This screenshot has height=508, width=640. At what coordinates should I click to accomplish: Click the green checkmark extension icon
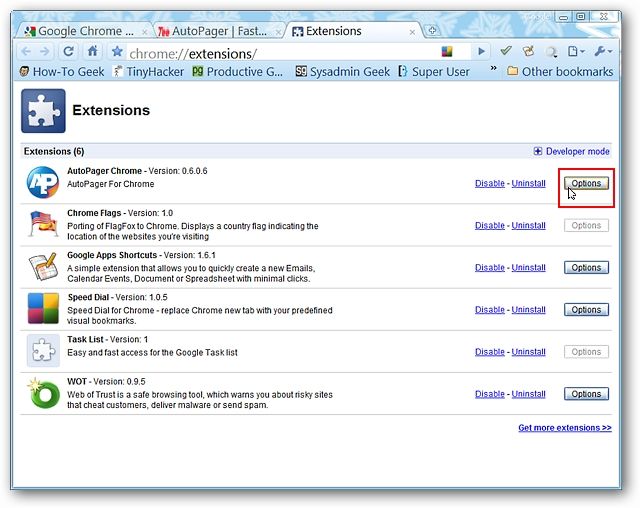point(507,52)
